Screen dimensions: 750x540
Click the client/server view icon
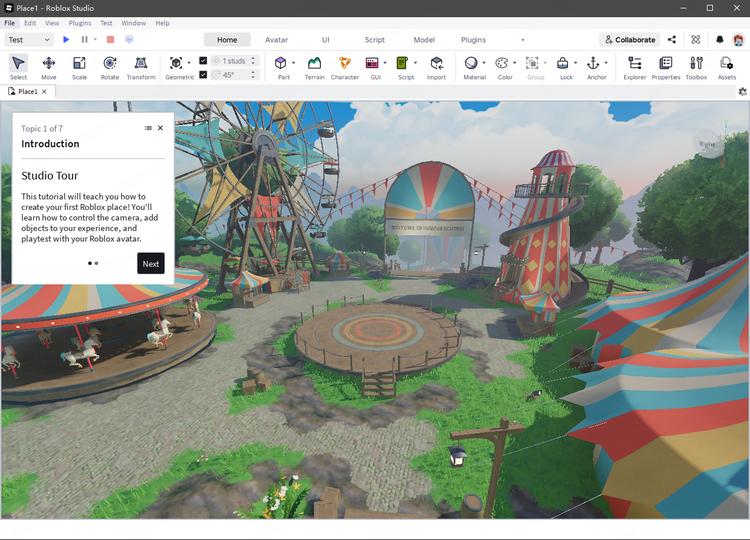(129, 40)
